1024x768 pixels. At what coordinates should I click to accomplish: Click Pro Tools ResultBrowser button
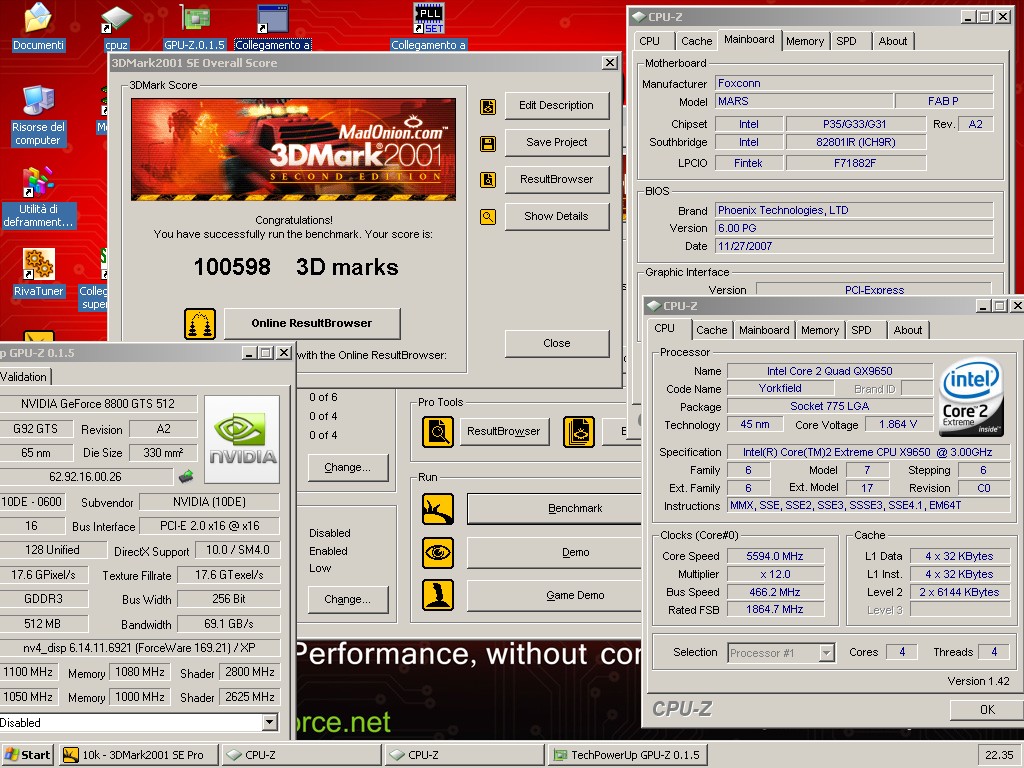(504, 432)
